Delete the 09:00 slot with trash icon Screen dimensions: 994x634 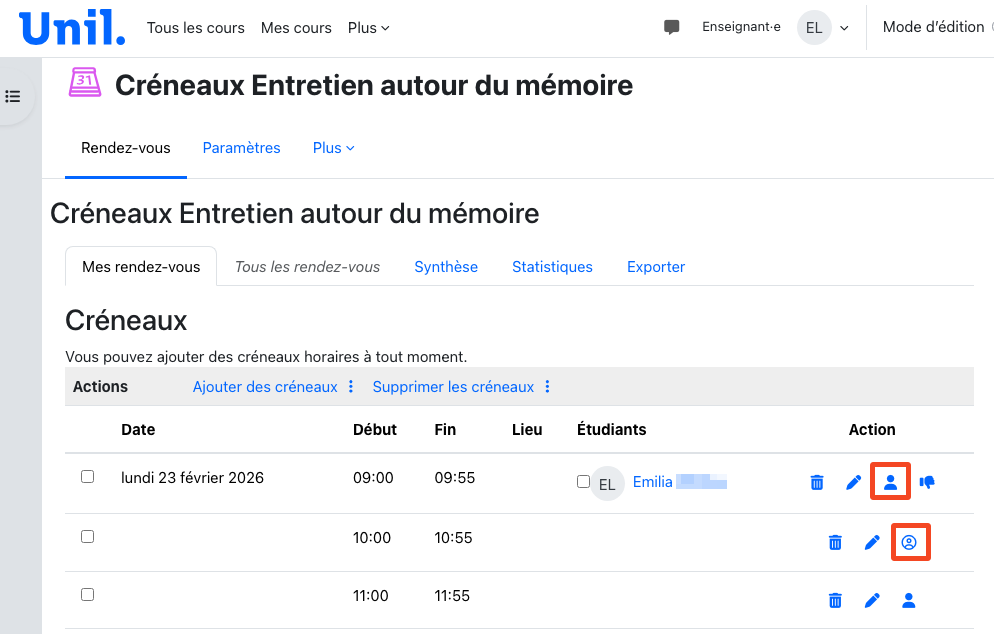[817, 483]
